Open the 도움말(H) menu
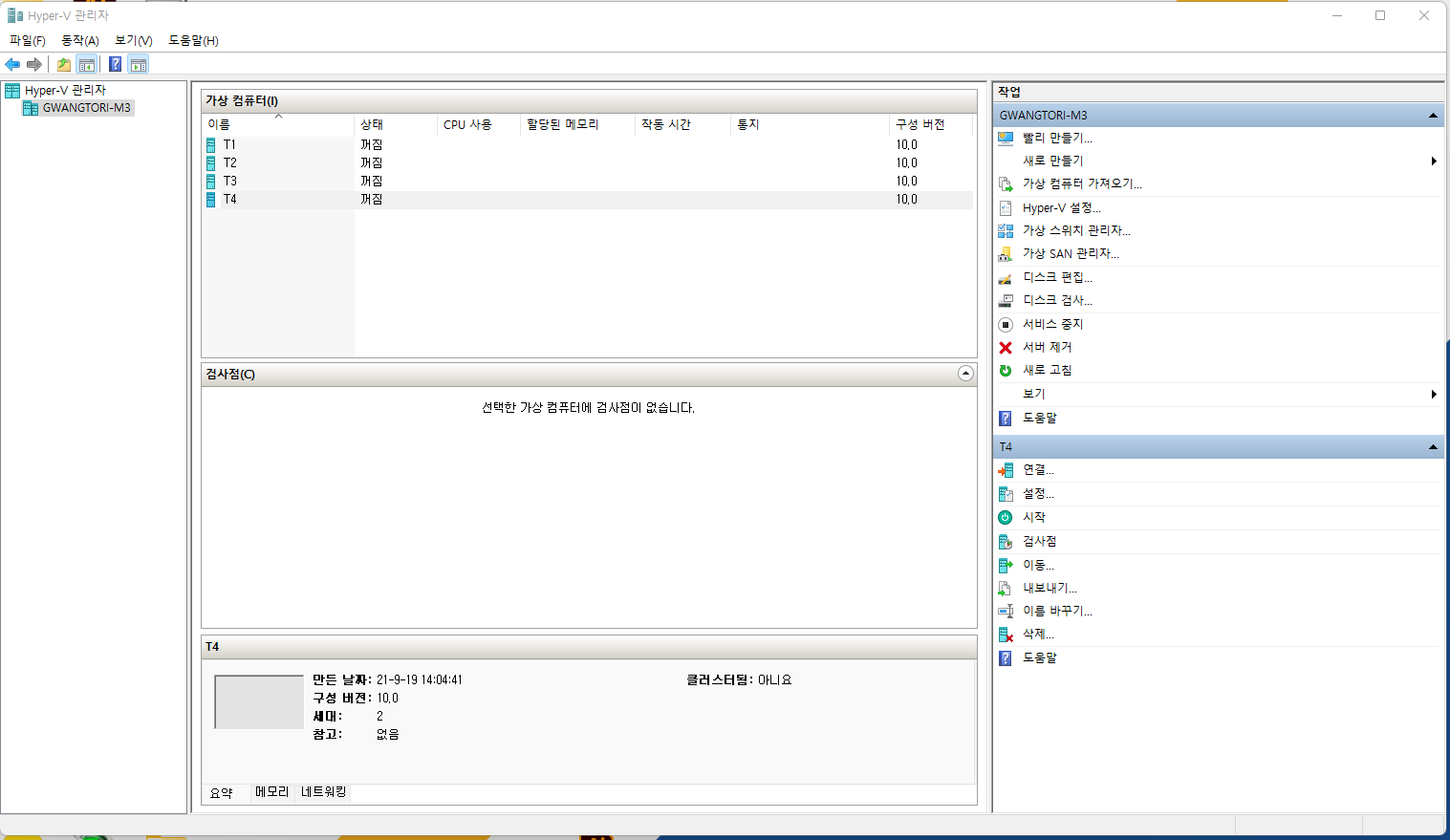This screenshot has width=1450, height=840. (x=193, y=40)
